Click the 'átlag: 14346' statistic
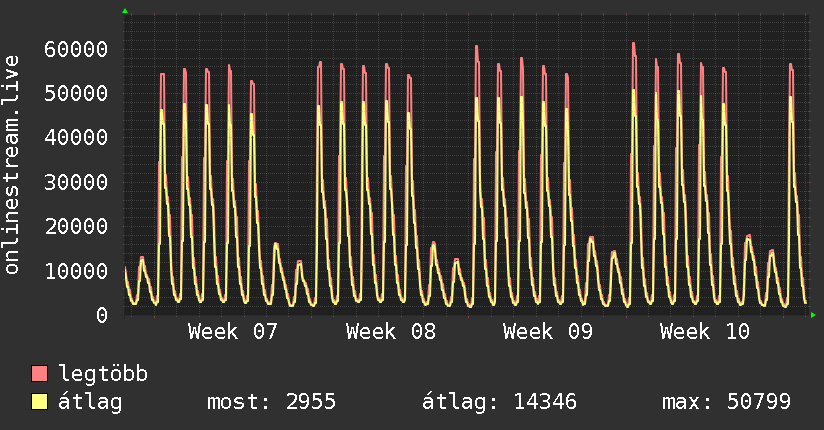This screenshot has height=430, width=824. click(499, 402)
